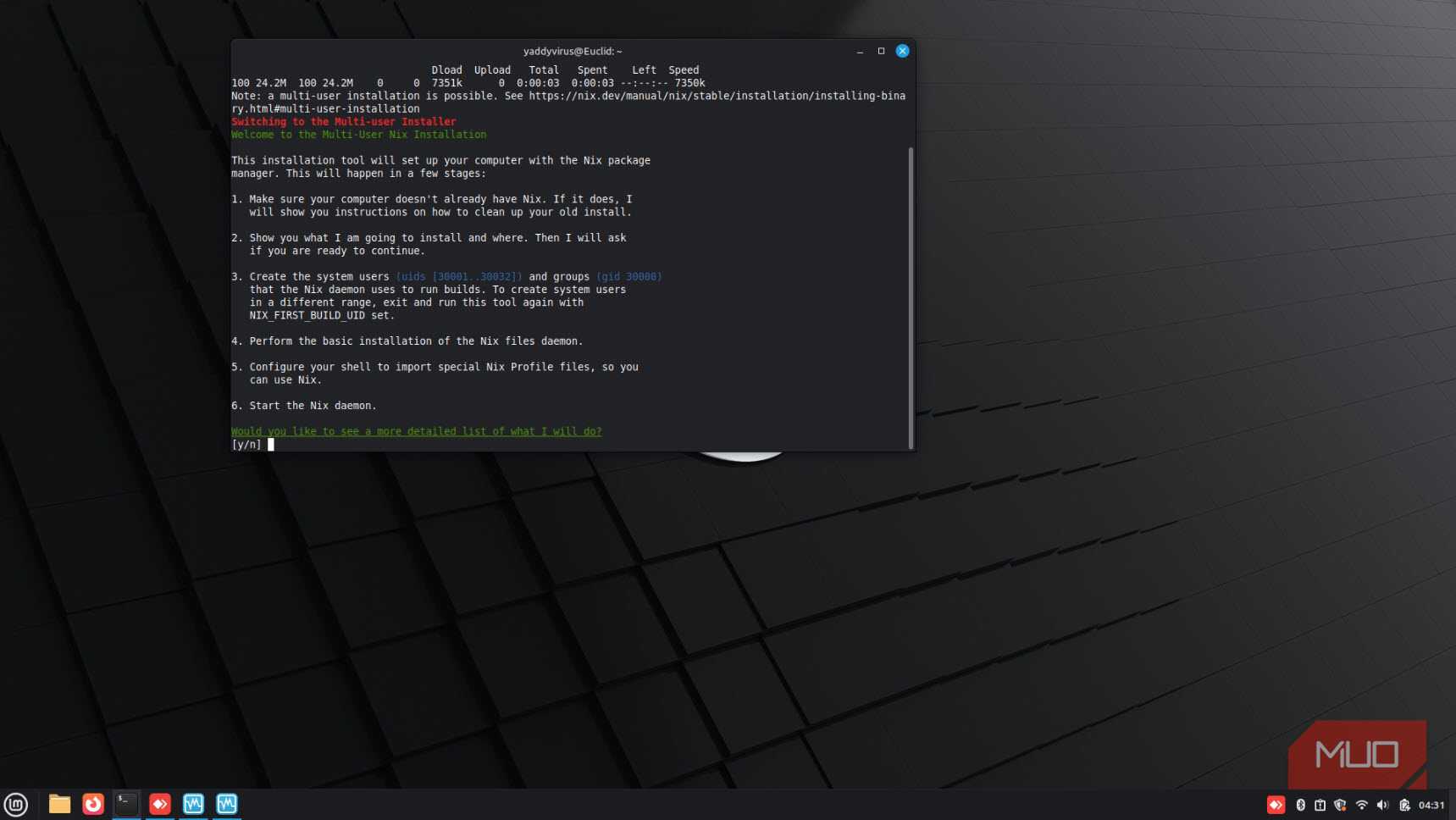Open the clock showing 04:31

(1431, 805)
